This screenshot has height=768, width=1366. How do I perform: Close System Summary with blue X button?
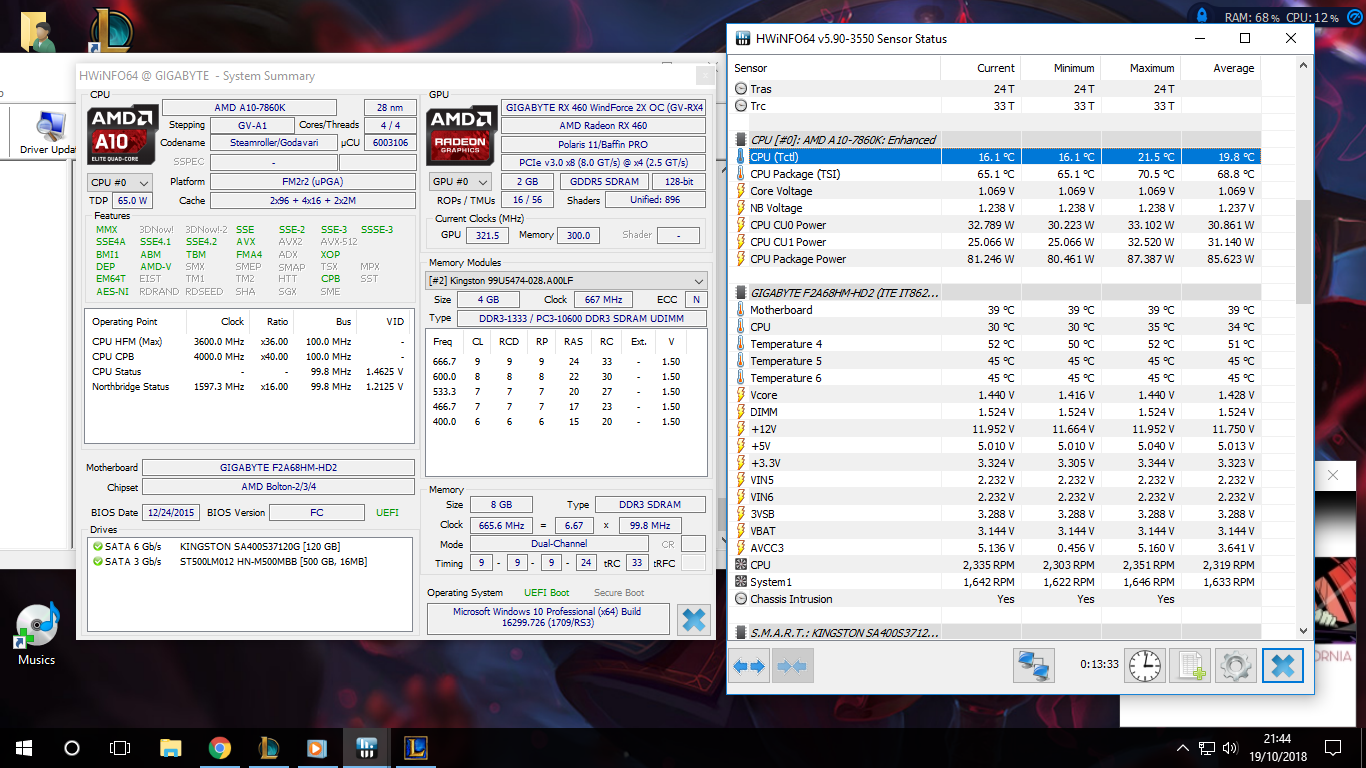pyautogui.click(x=693, y=620)
